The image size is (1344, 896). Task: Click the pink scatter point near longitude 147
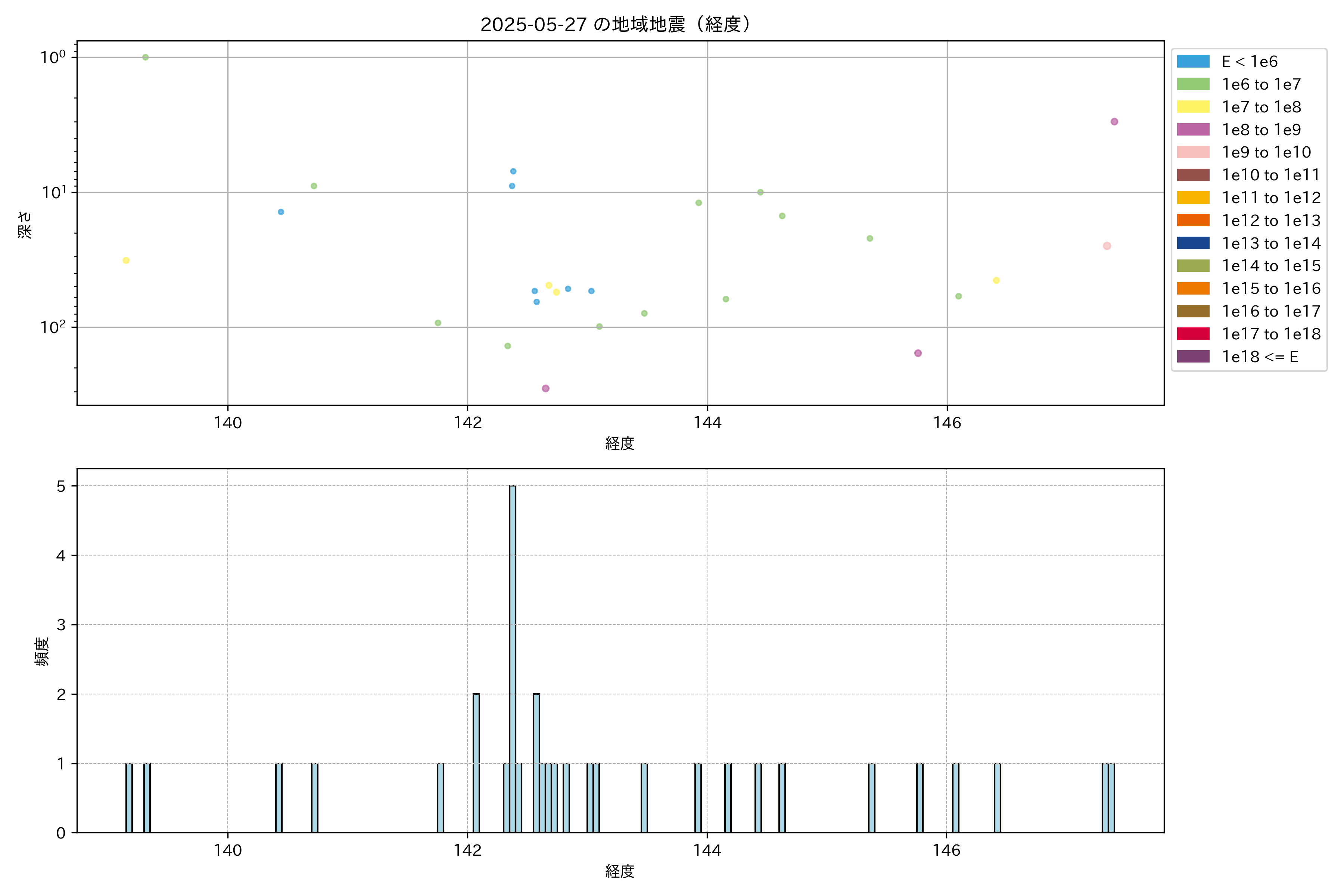tap(1106, 246)
